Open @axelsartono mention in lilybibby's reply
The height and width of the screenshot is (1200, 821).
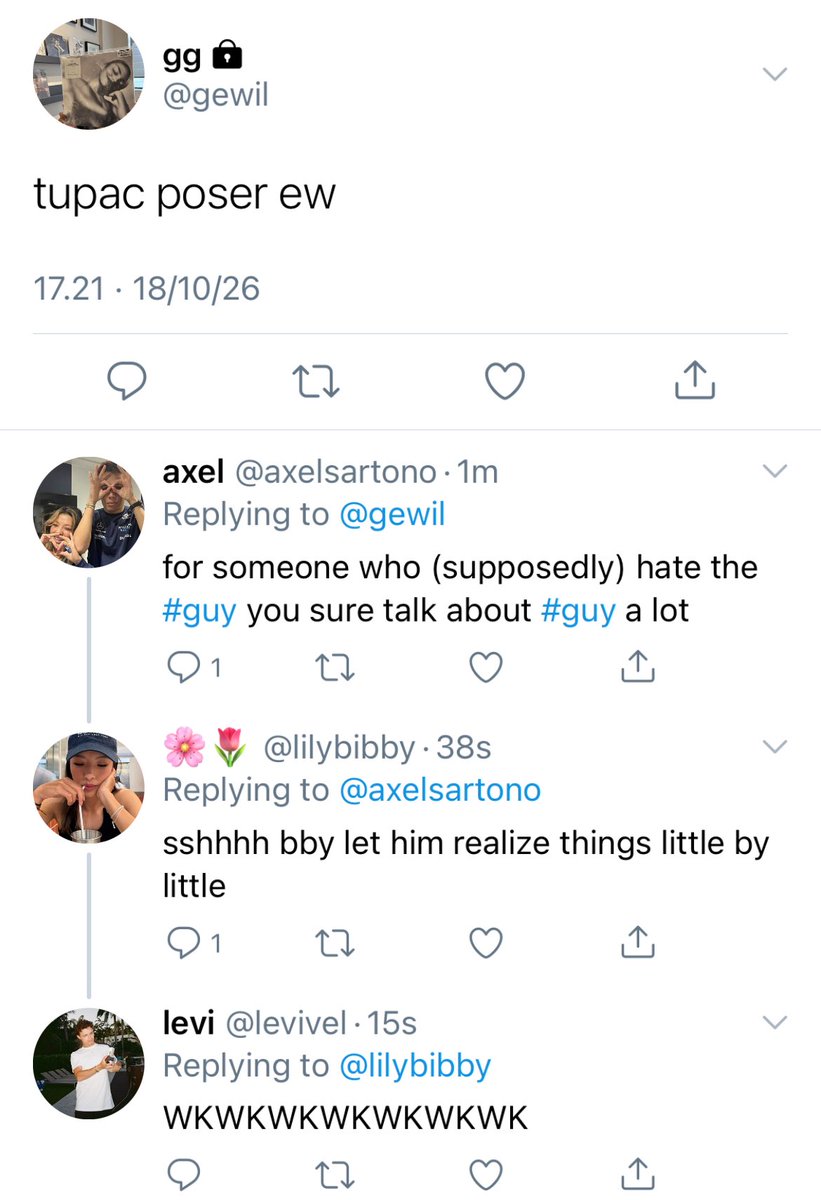[x=440, y=790]
